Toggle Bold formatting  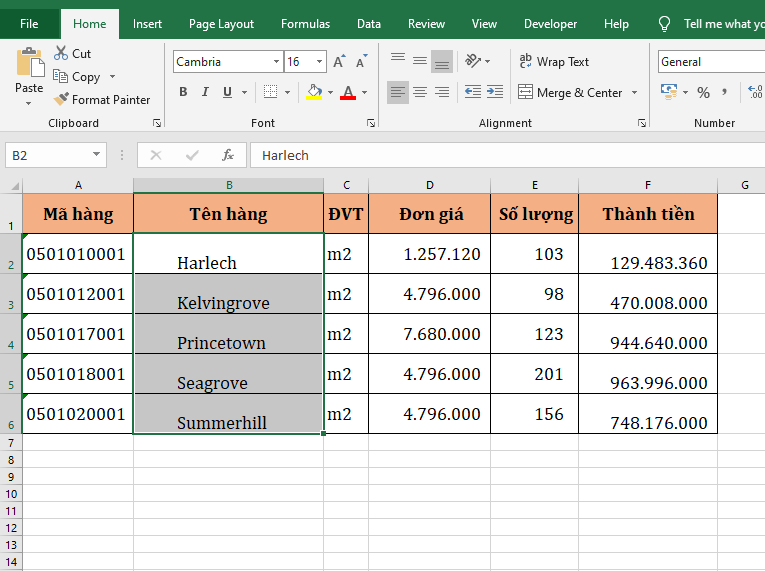click(183, 93)
